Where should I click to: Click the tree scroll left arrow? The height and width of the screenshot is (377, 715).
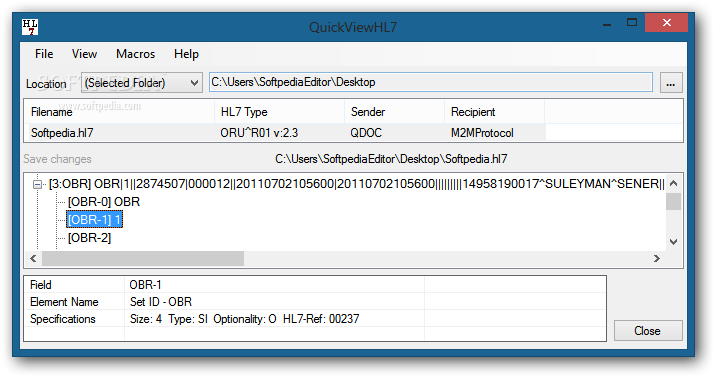[33, 258]
